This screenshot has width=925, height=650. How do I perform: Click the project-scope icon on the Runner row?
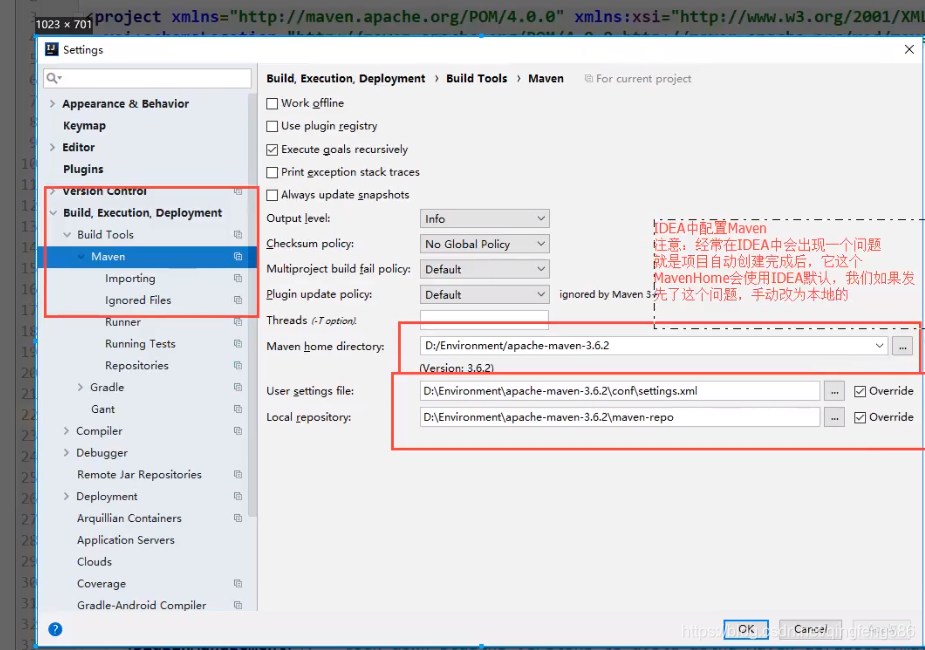pyautogui.click(x=238, y=322)
